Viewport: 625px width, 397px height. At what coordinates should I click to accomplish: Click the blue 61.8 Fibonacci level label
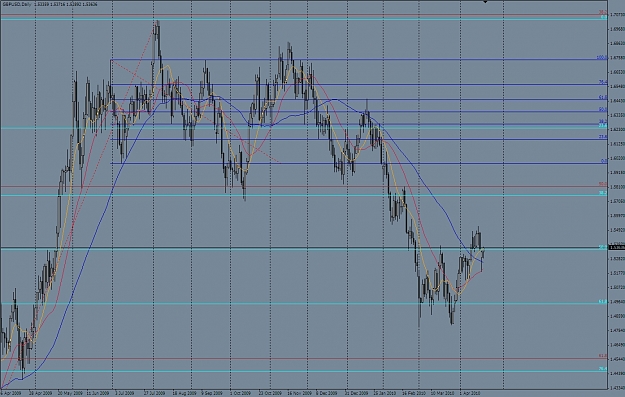603,97
